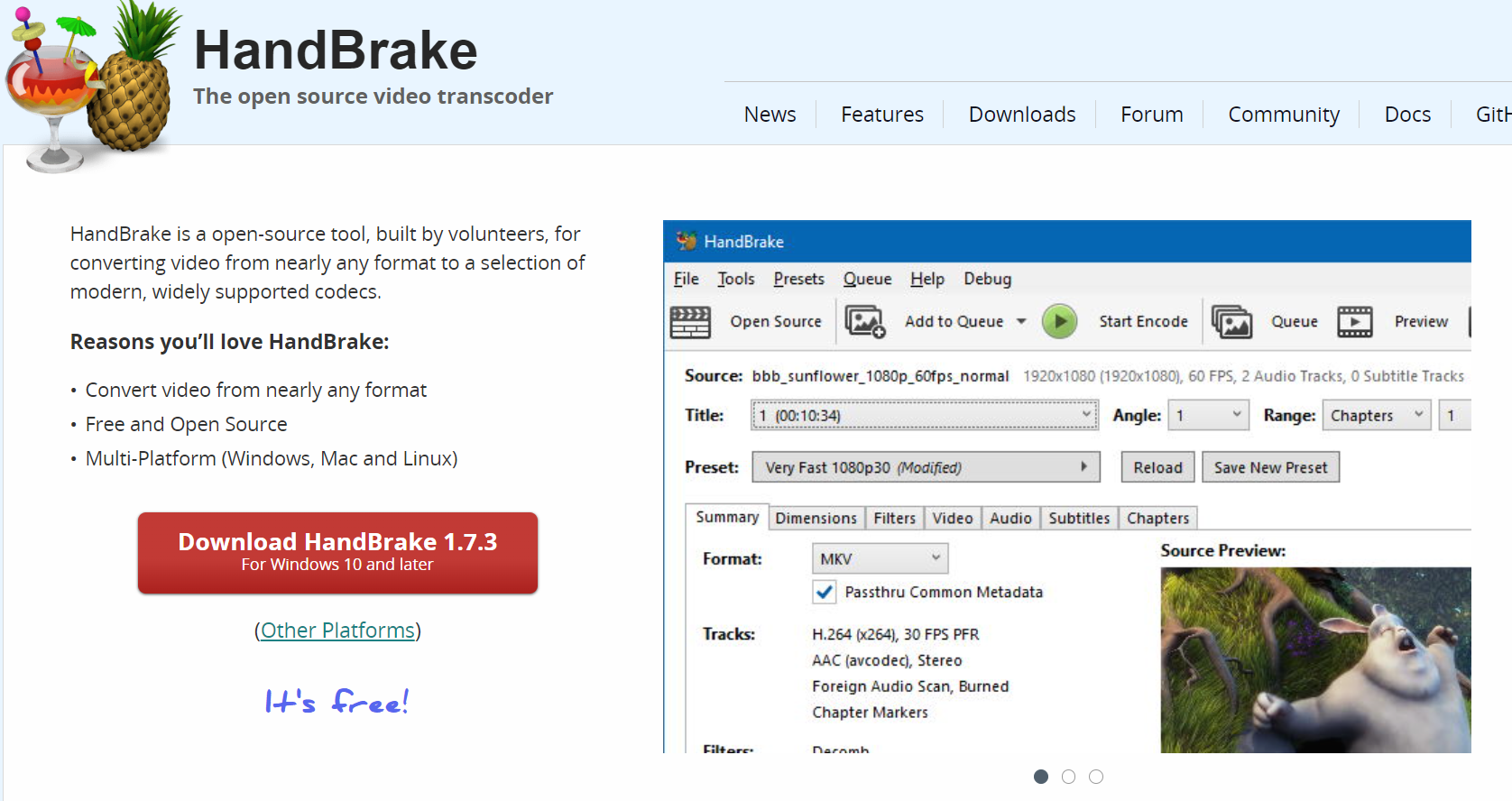1512x801 pixels.
Task: Go to the Forum page
Action: pyautogui.click(x=1152, y=115)
